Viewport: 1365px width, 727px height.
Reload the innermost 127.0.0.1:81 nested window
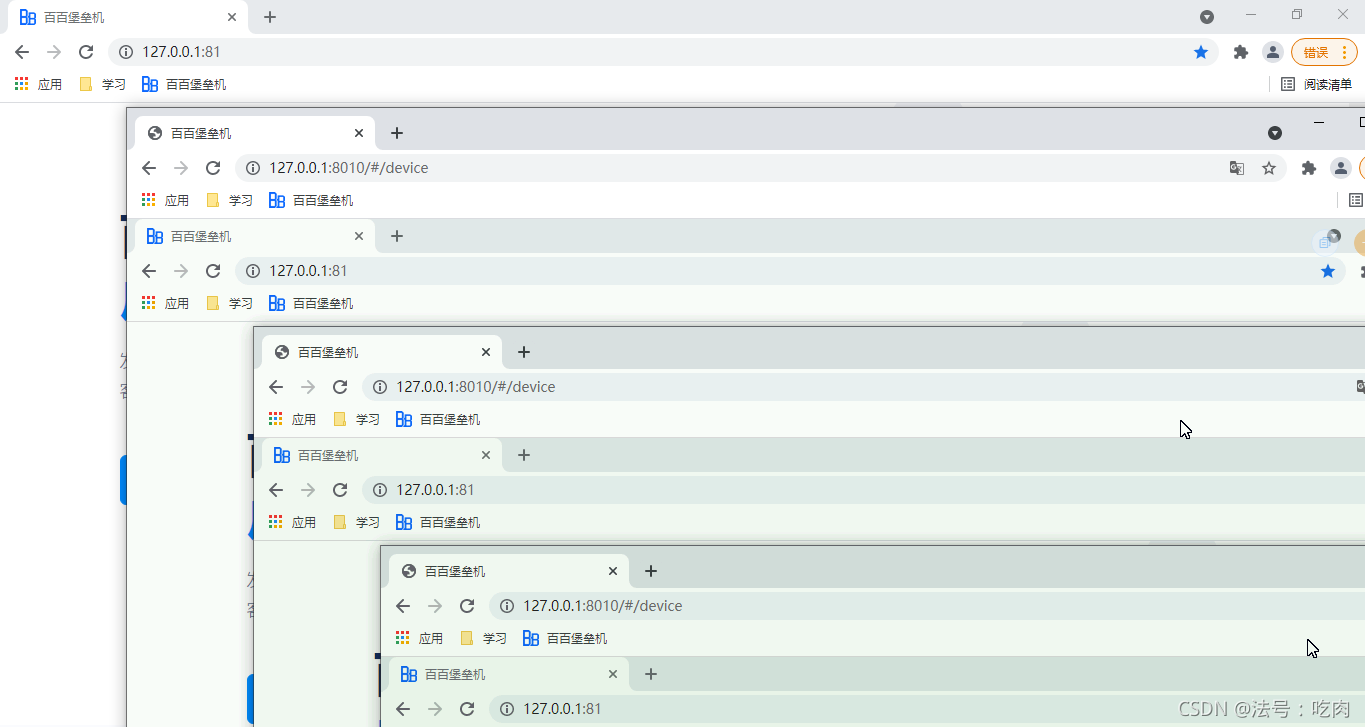click(467, 709)
